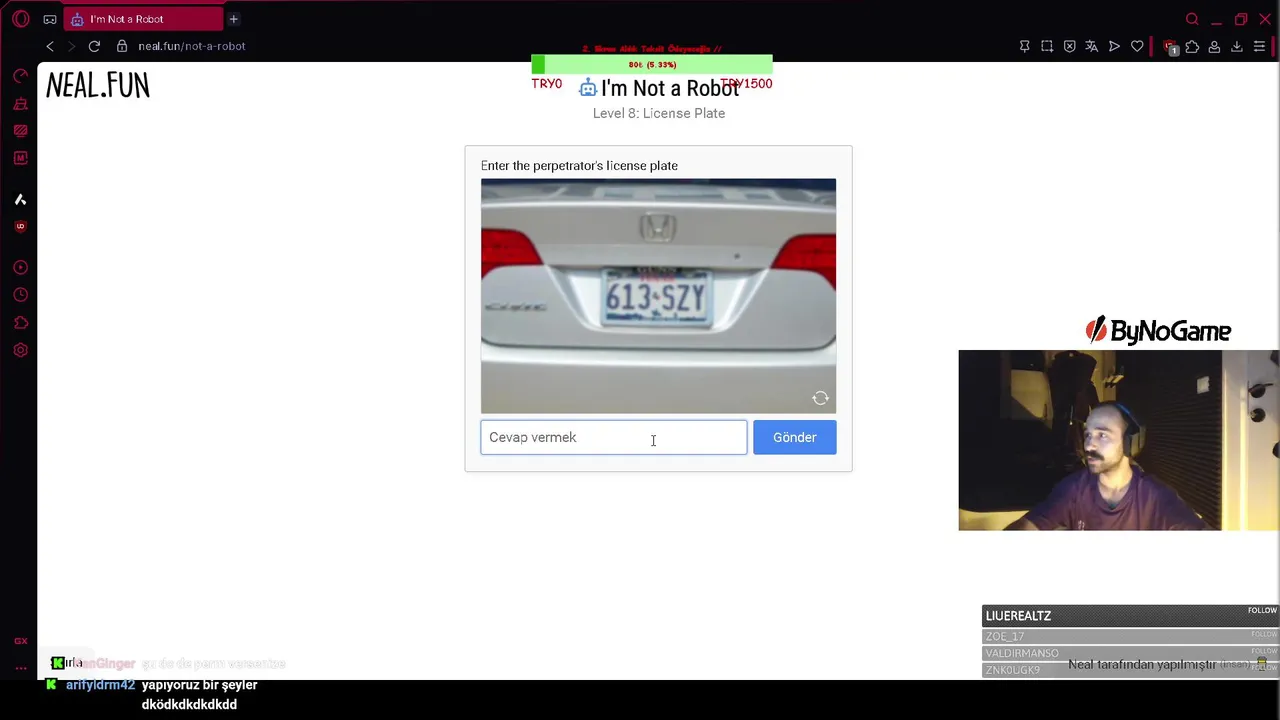Open the Player icon in the sidebar
The height and width of the screenshot is (720, 1280).
tap(20, 267)
